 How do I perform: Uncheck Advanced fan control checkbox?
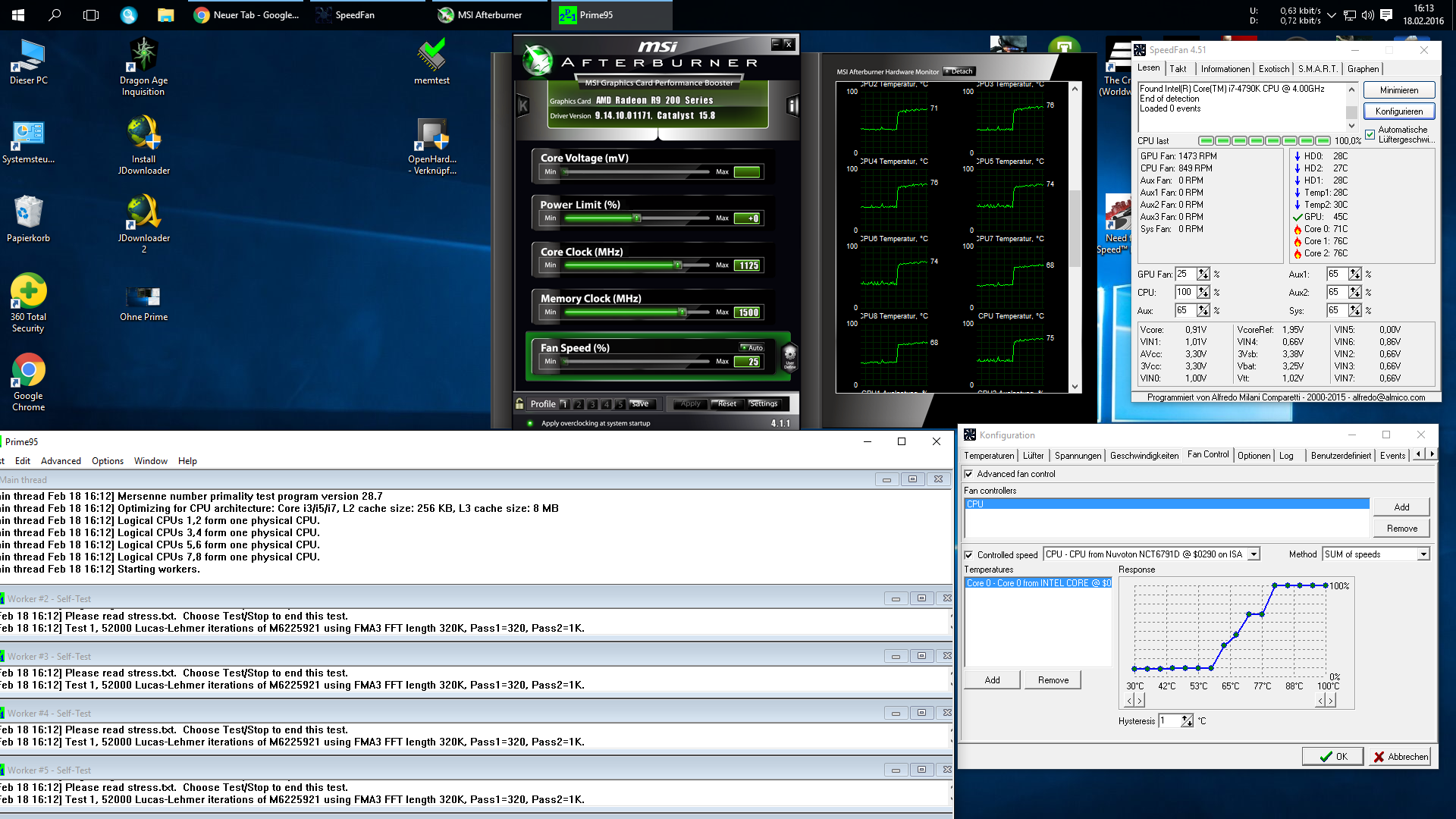click(x=968, y=474)
